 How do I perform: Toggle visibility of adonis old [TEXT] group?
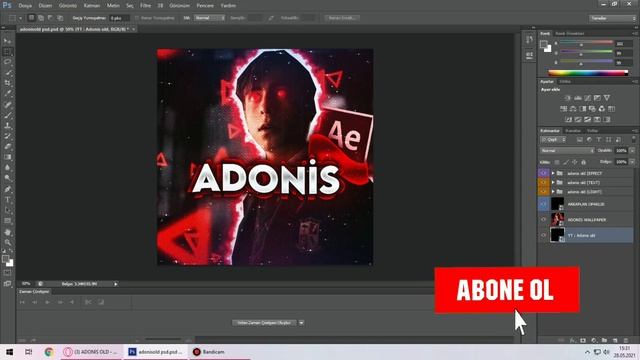(543, 182)
